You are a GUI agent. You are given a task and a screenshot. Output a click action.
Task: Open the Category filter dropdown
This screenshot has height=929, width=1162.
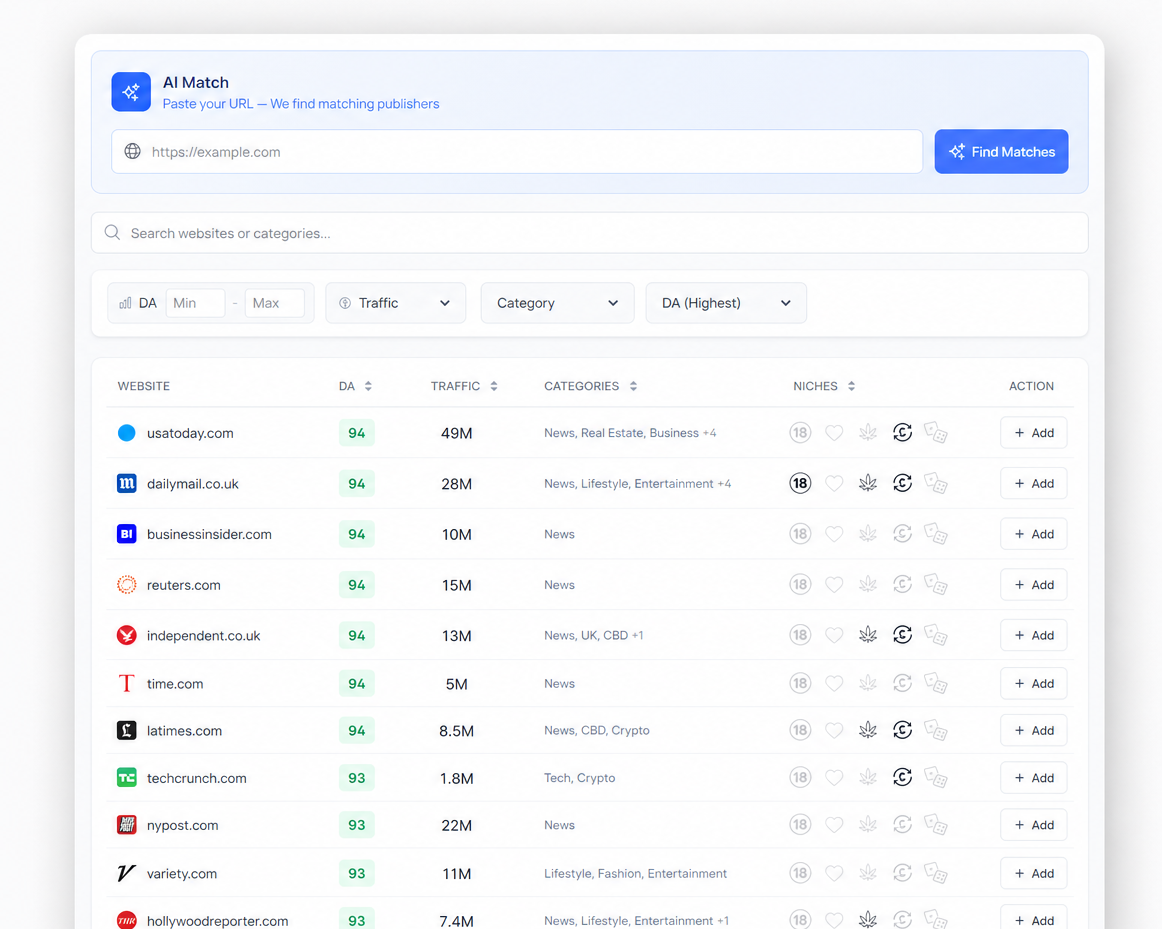point(557,303)
